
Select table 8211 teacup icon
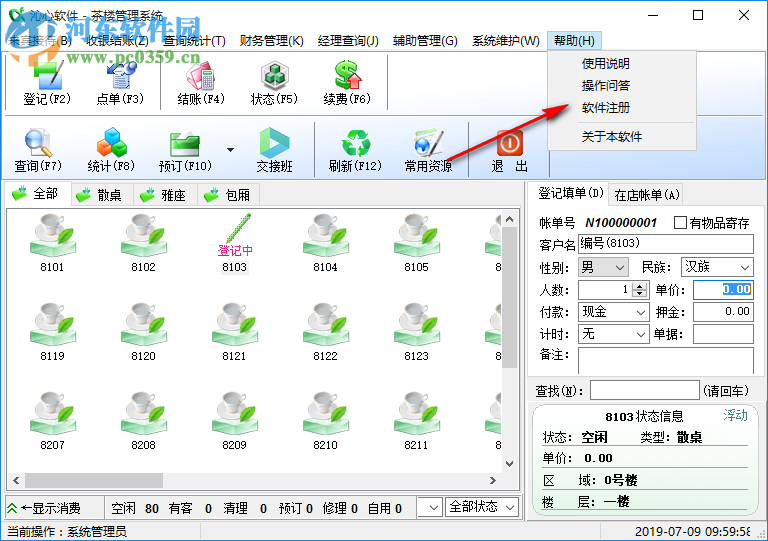coord(417,413)
